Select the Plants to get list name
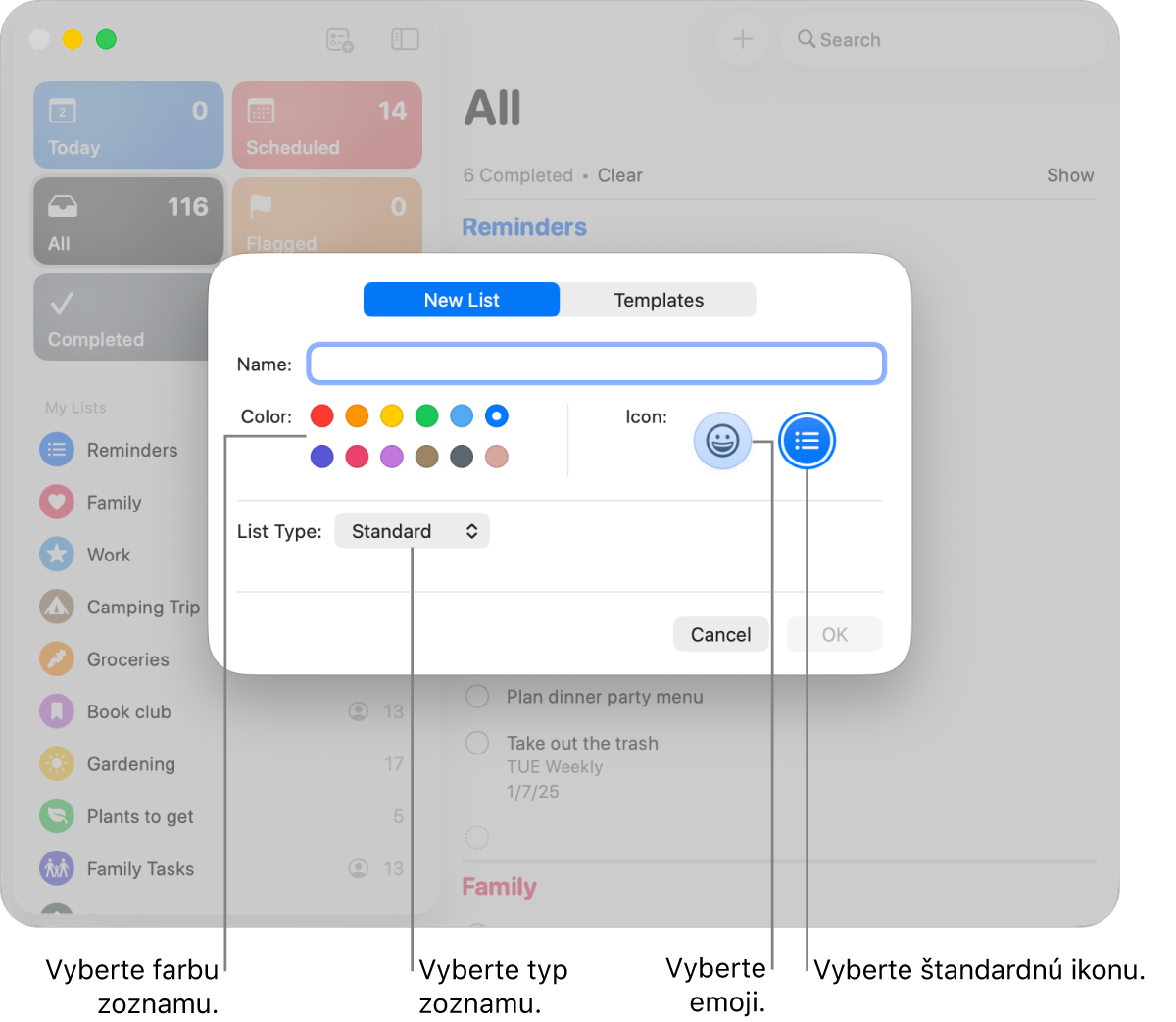The image size is (1176, 1022). click(x=140, y=816)
